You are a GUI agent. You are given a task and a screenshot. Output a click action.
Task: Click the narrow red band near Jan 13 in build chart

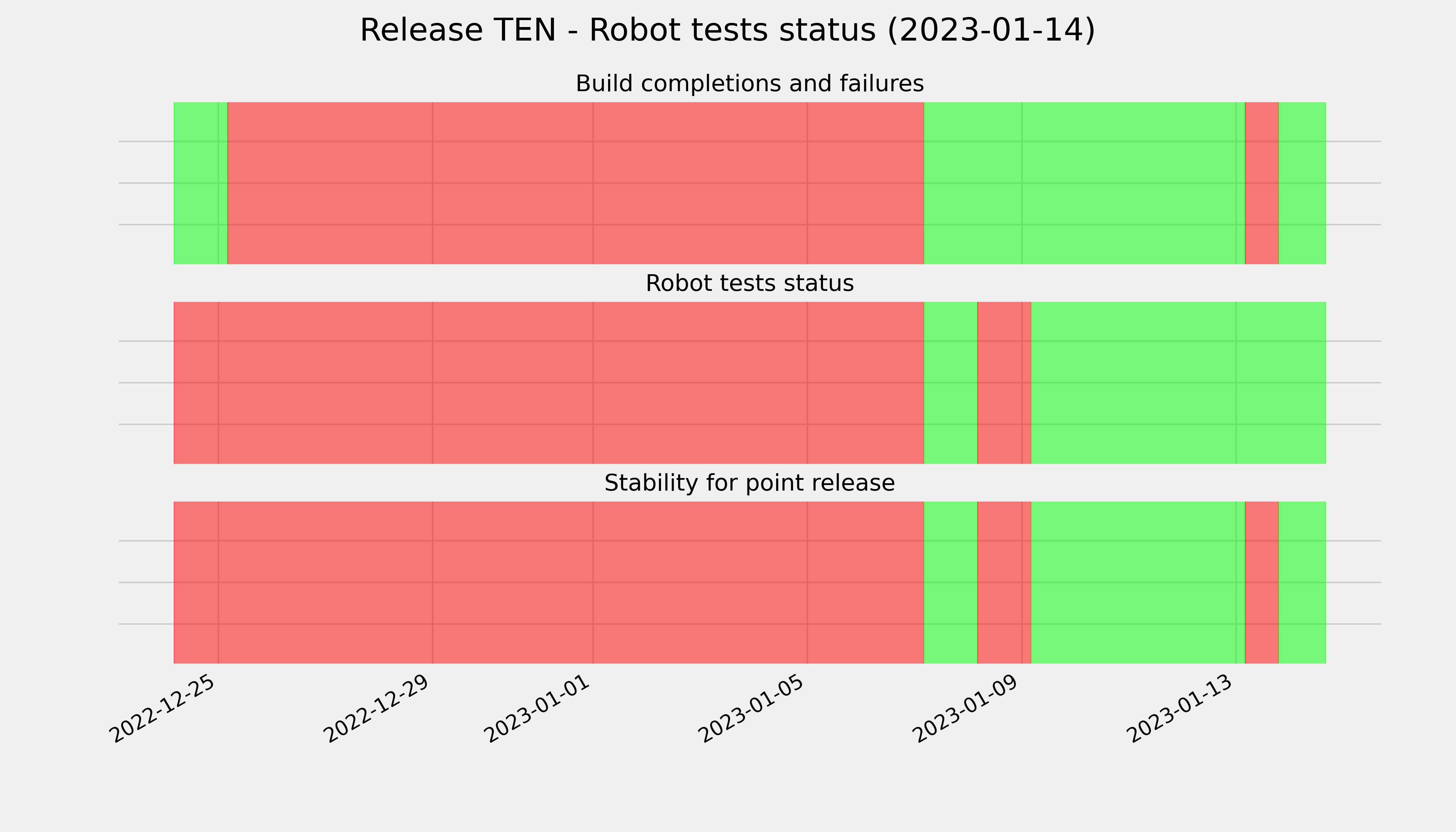click(1262, 183)
